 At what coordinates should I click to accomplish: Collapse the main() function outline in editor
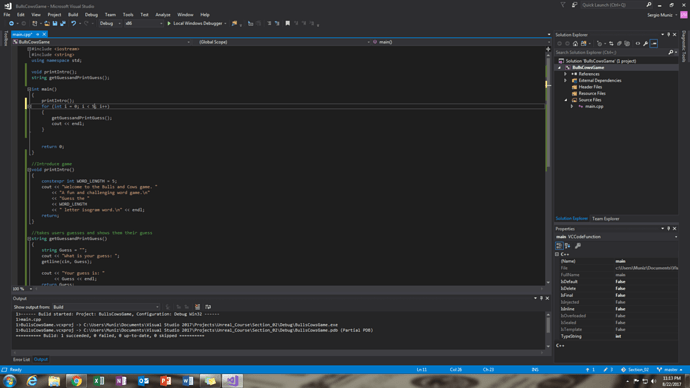tap(29, 89)
